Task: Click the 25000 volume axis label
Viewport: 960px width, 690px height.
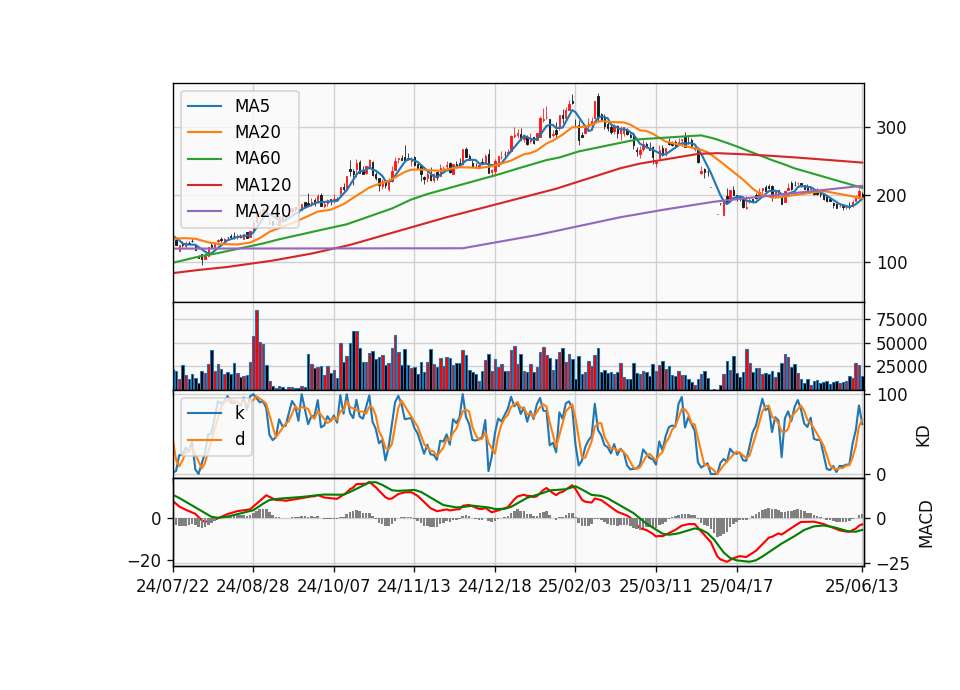Action: [x=901, y=367]
